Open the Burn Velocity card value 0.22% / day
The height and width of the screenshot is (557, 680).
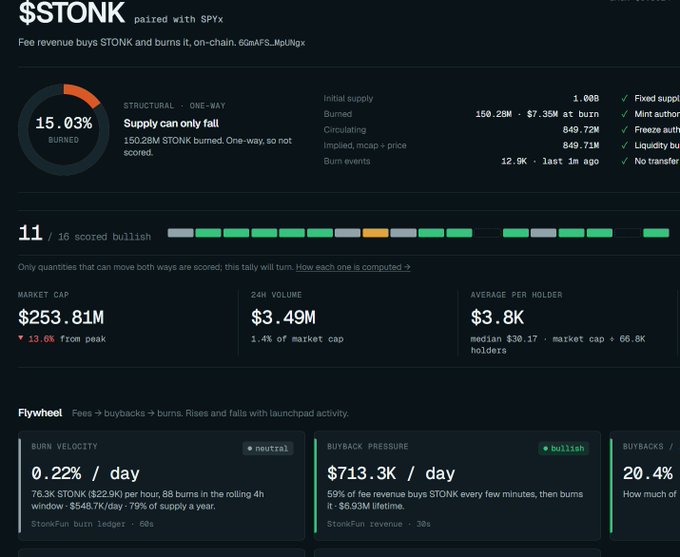point(85,473)
